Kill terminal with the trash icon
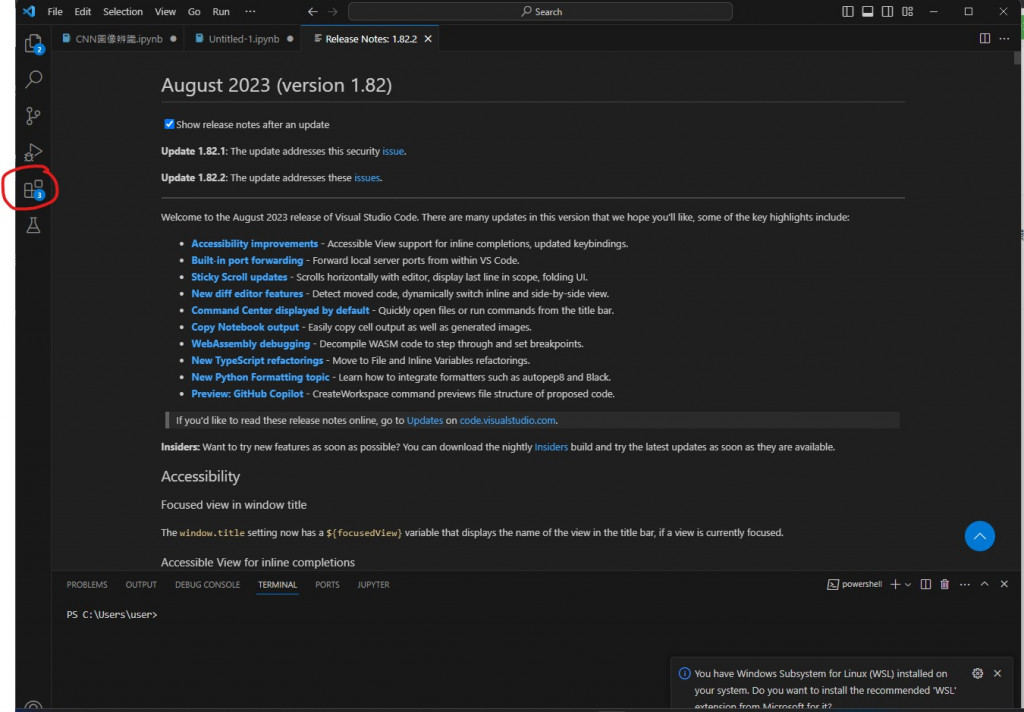This screenshot has width=1024, height=712. [944, 585]
